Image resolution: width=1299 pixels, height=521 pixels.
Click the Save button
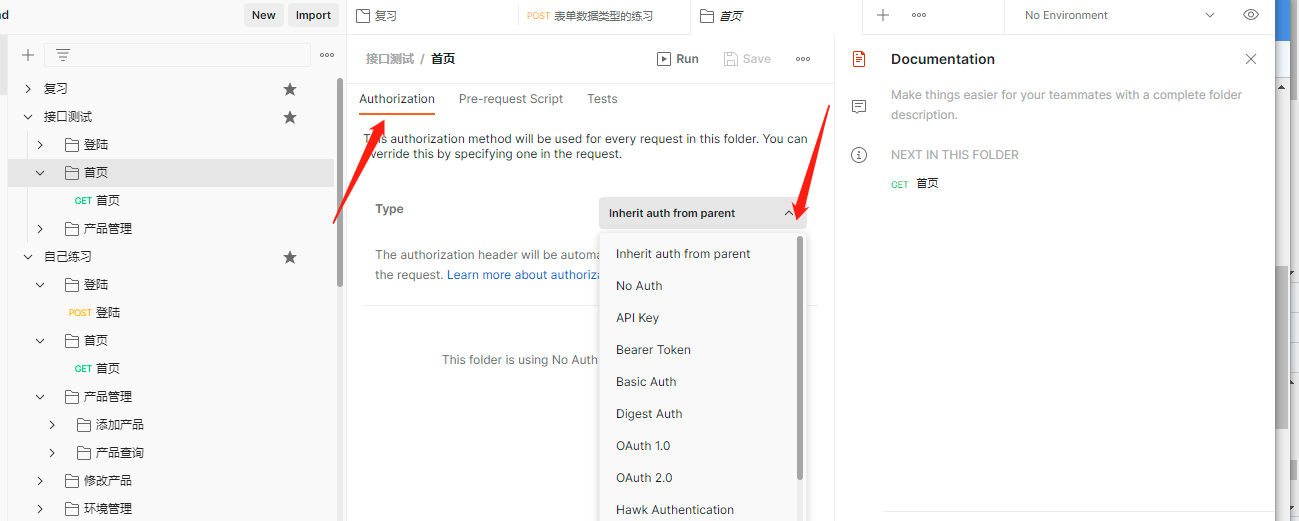click(x=747, y=59)
